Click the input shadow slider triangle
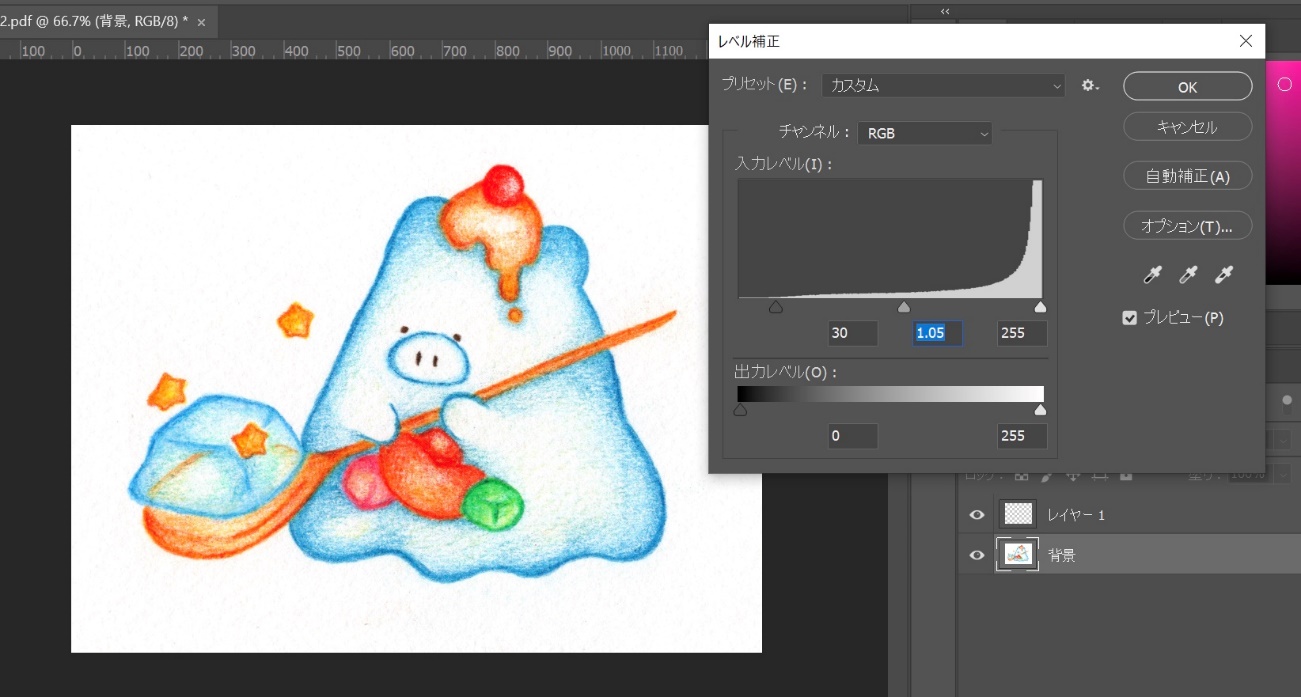Image resolution: width=1301 pixels, height=697 pixels. 775,308
